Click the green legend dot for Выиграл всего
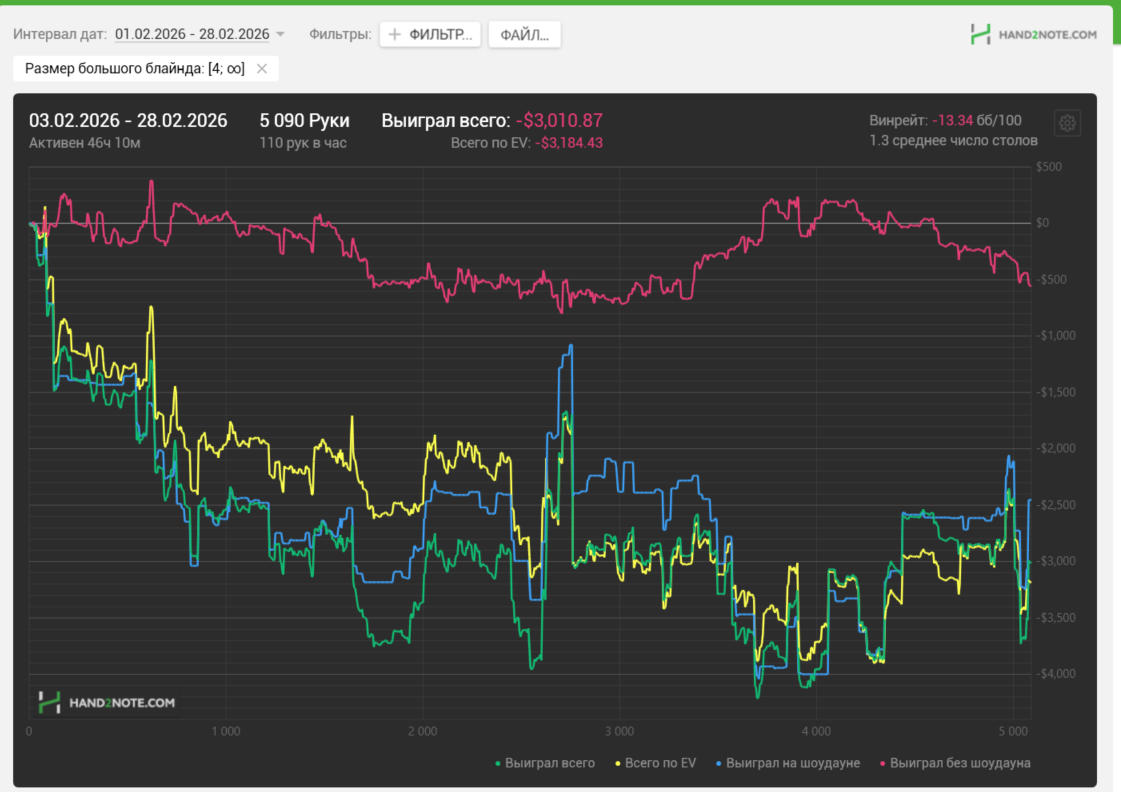The image size is (1121, 792). [498, 764]
